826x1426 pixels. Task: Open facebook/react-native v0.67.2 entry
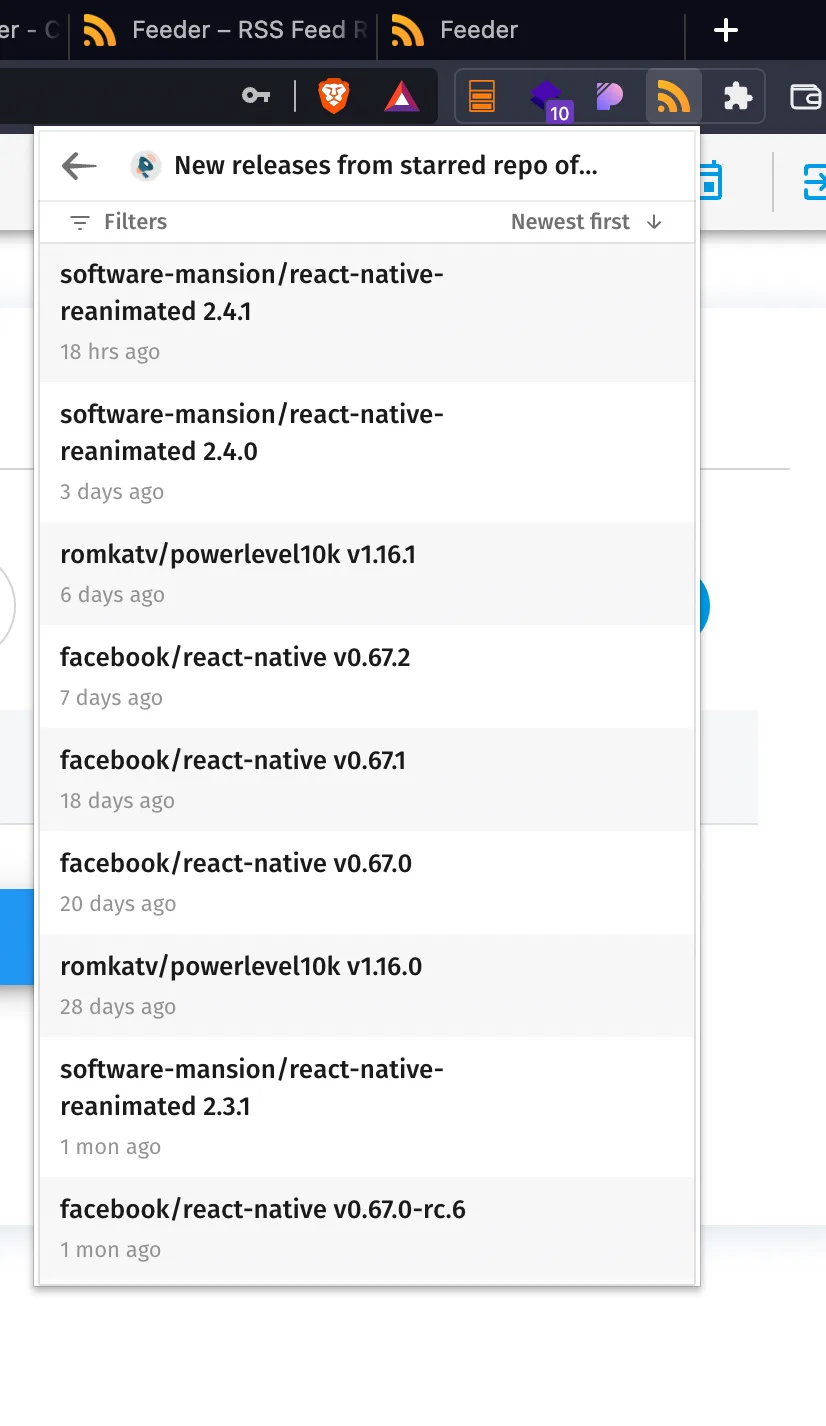pyautogui.click(x=367, y=676)
